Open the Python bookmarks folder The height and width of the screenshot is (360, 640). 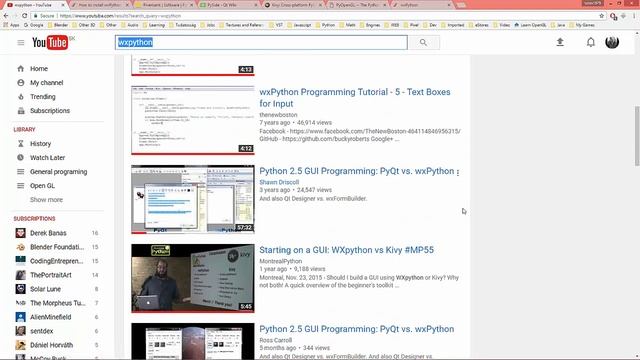coord(325,25)
